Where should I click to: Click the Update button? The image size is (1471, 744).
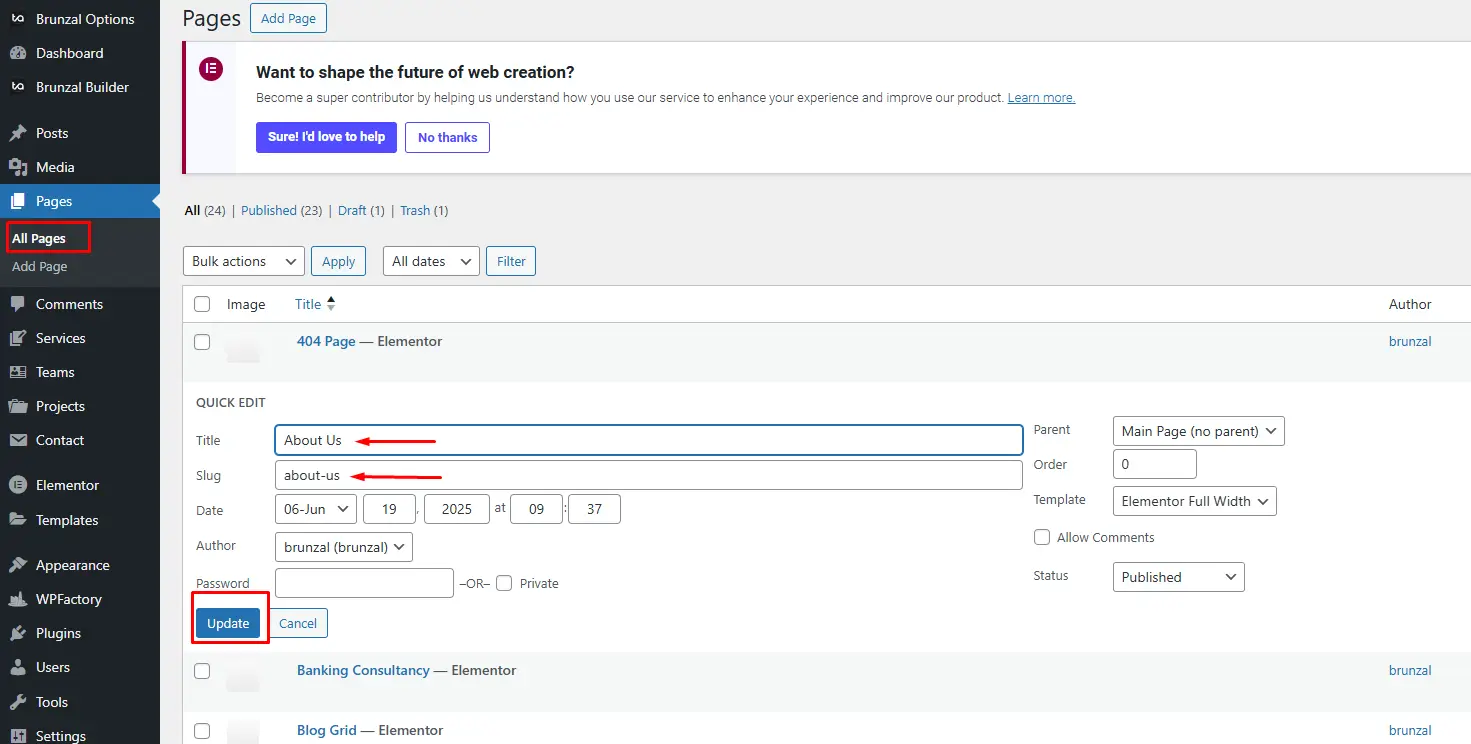228,623
